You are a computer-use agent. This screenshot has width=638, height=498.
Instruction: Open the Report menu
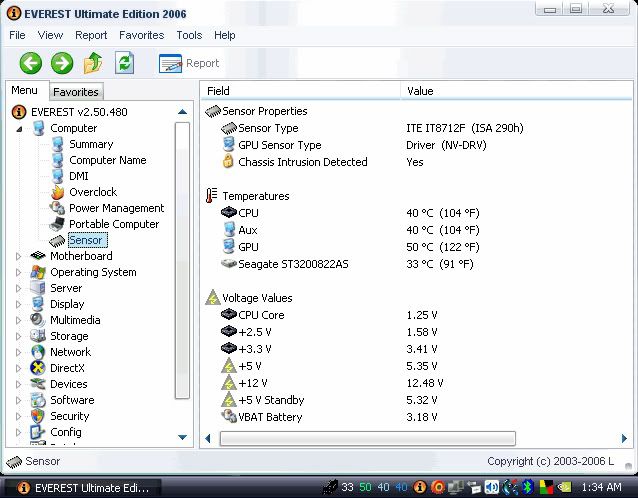pyautogui.click(x=91, y=35)
